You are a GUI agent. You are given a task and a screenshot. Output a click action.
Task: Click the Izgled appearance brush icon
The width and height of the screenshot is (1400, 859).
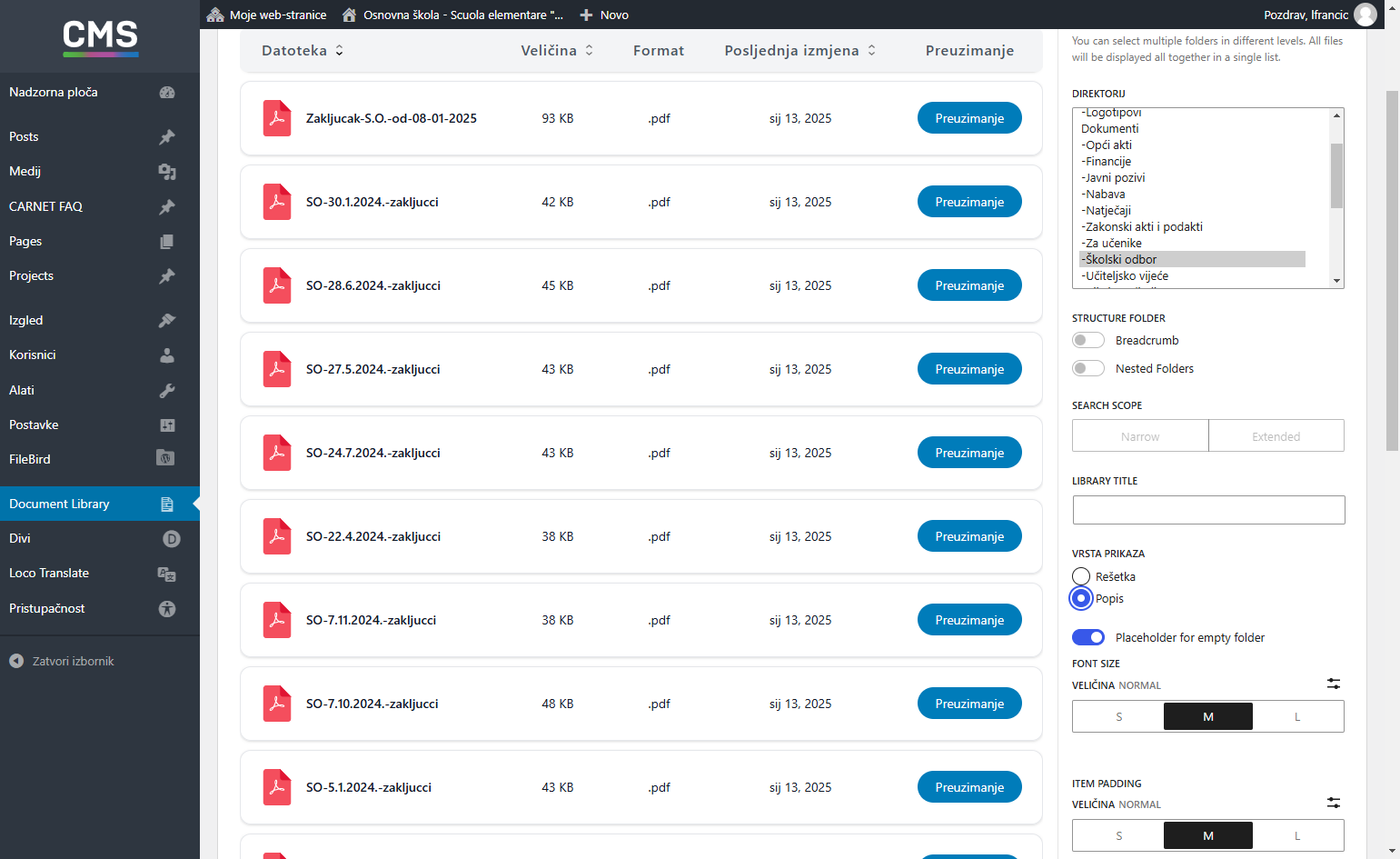point(167,320)
